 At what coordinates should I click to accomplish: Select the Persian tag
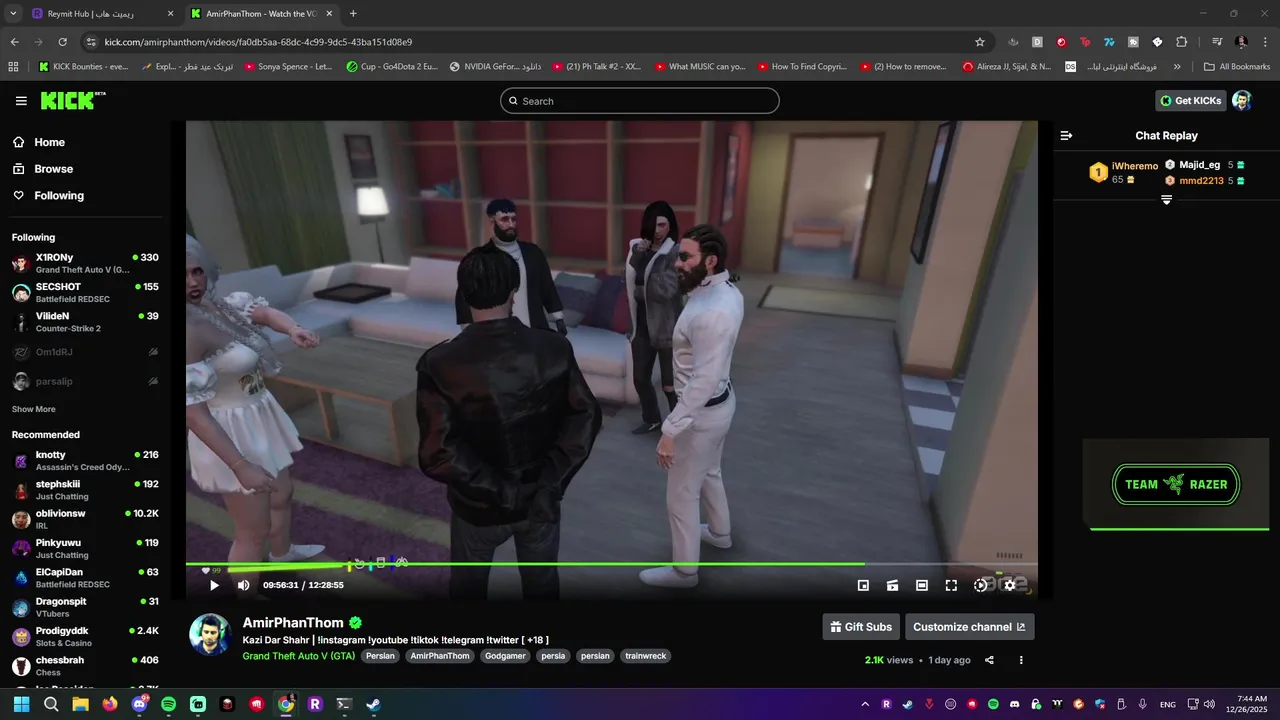point(380,656)
